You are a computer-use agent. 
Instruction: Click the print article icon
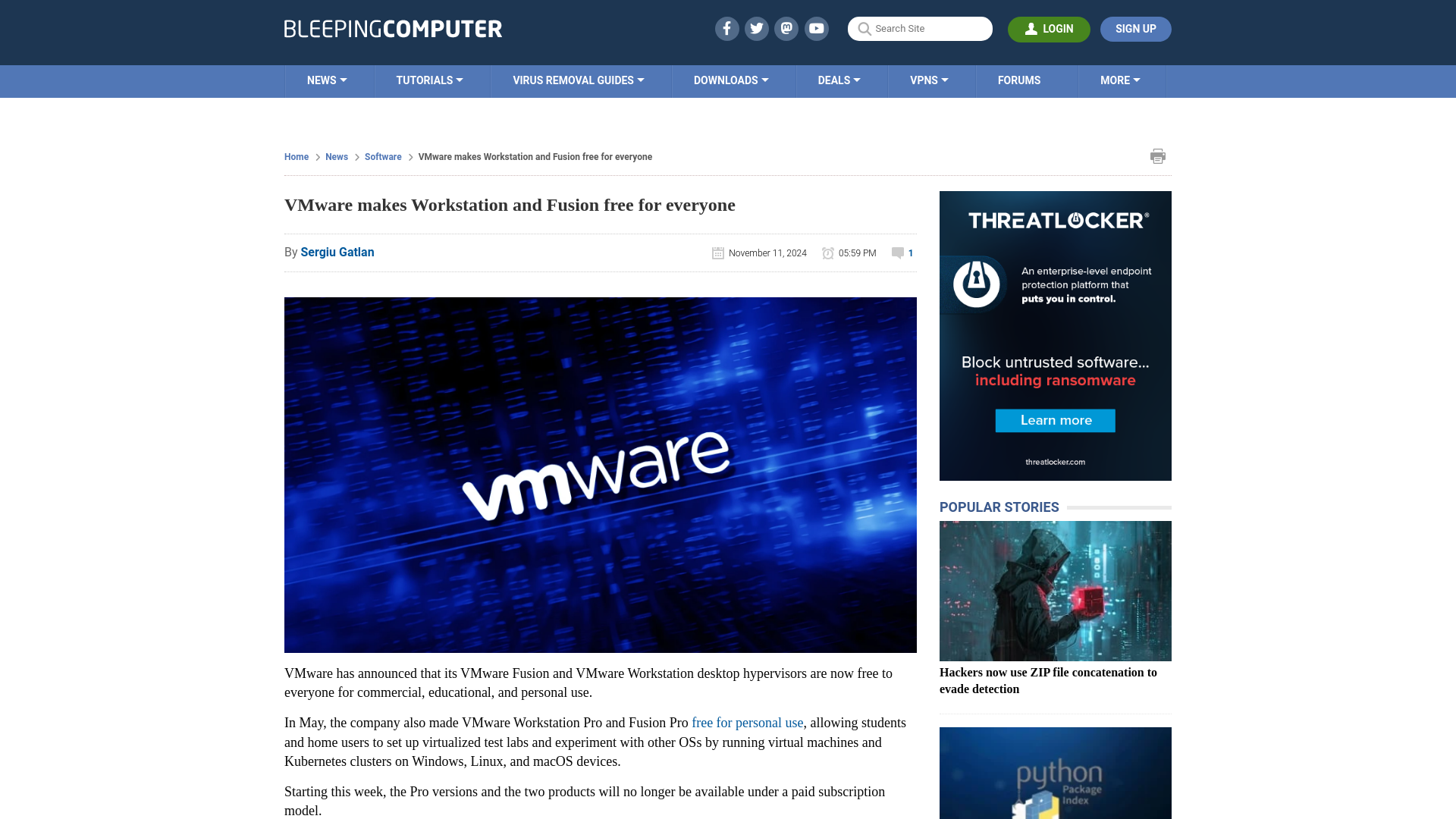pyautogui.click(x=1158, y=156)
